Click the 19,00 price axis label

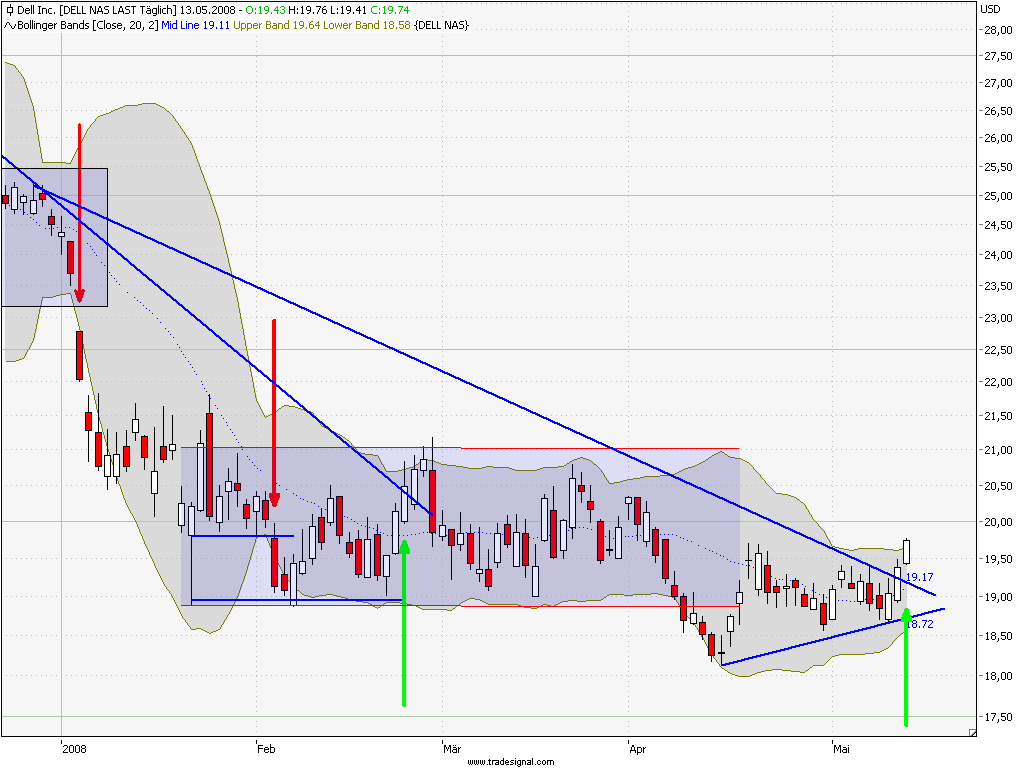pos(998,597)
